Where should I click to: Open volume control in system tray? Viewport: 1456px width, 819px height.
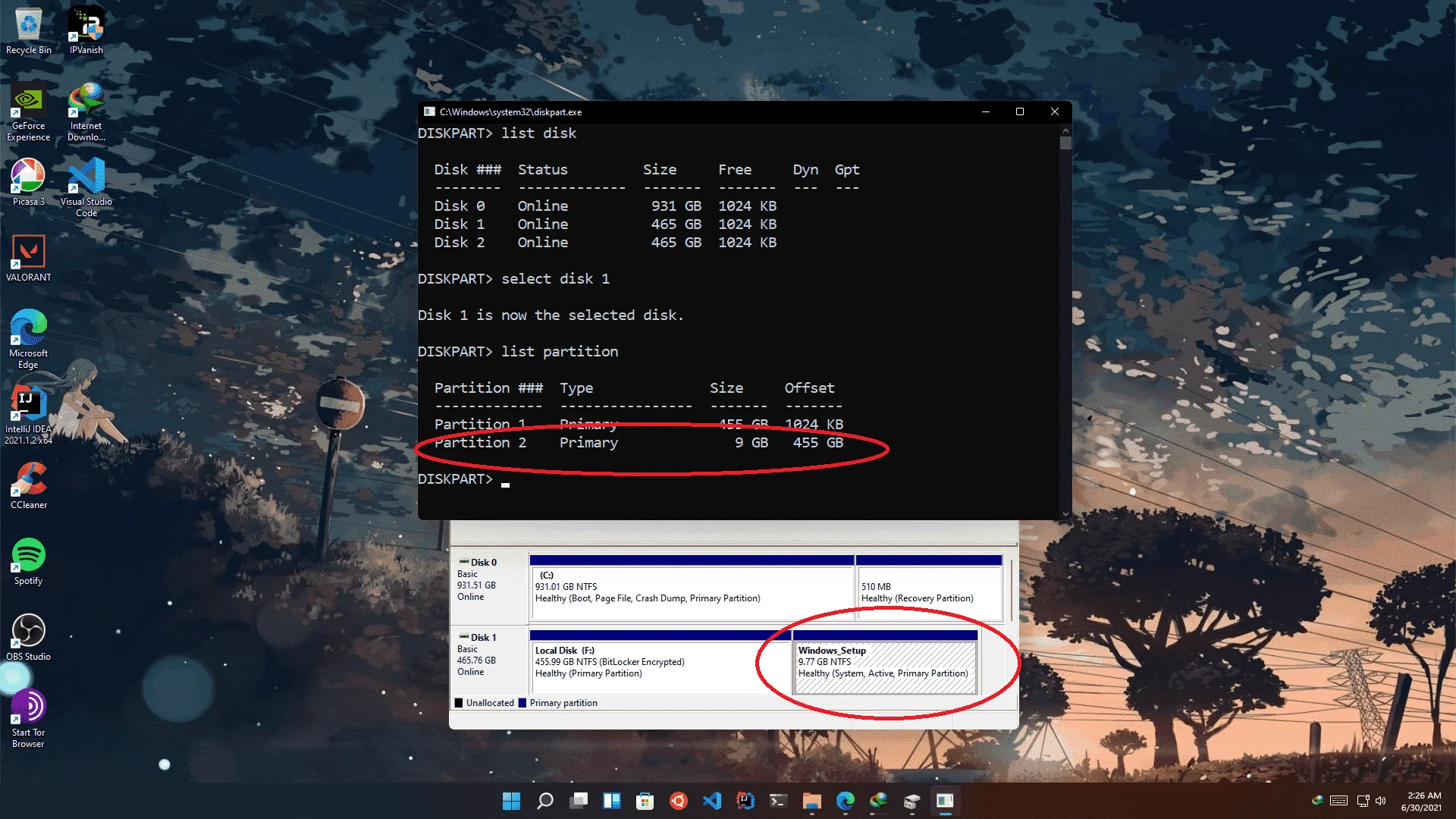point(1381,801)
